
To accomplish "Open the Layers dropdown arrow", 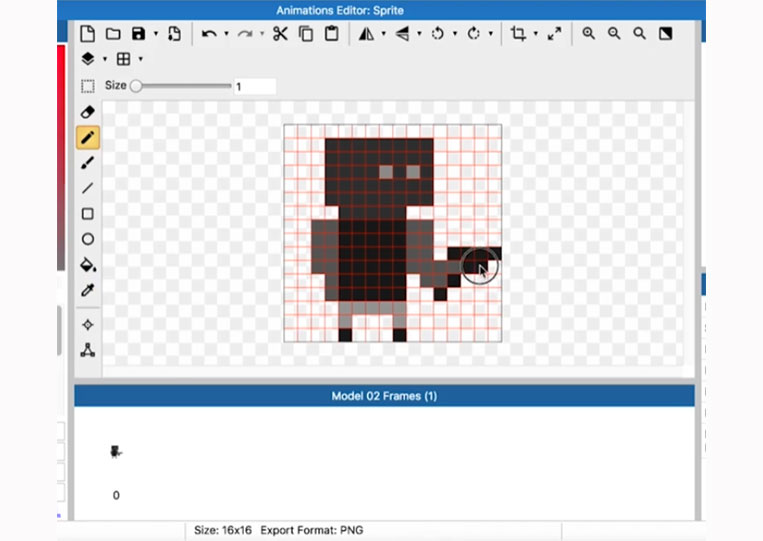I will (x=105, y=59).
